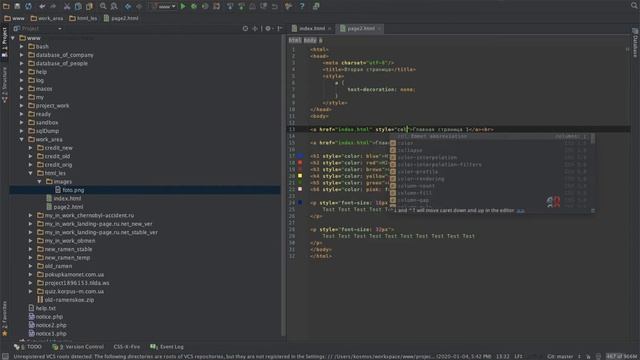Click blue color swatch in gutter line 17

[300, 156]
